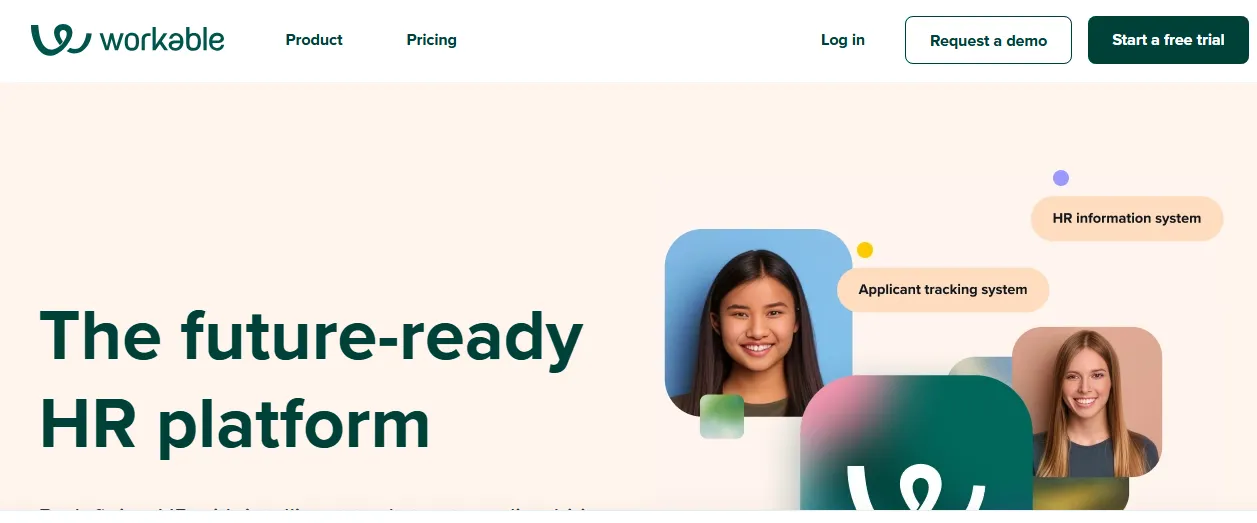
Task: Open the blonde woman's photo card
Action: (1087, 400)
